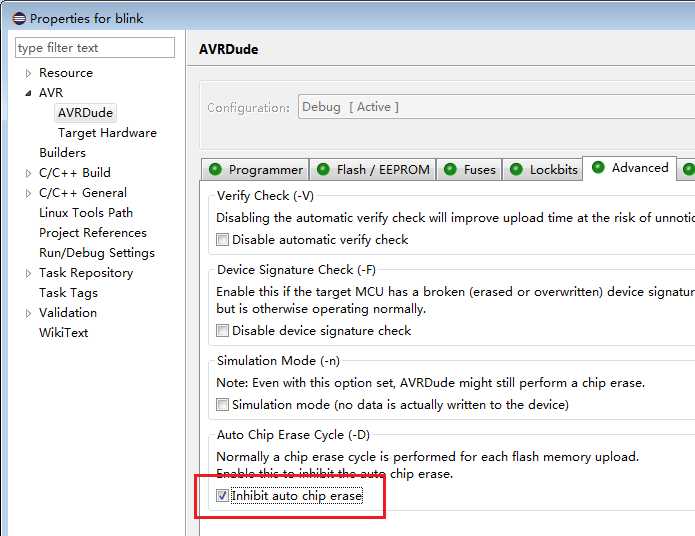This screenshot has width=695, height=536.
Task: Open the WikiText page
Action: click(63, 333)
